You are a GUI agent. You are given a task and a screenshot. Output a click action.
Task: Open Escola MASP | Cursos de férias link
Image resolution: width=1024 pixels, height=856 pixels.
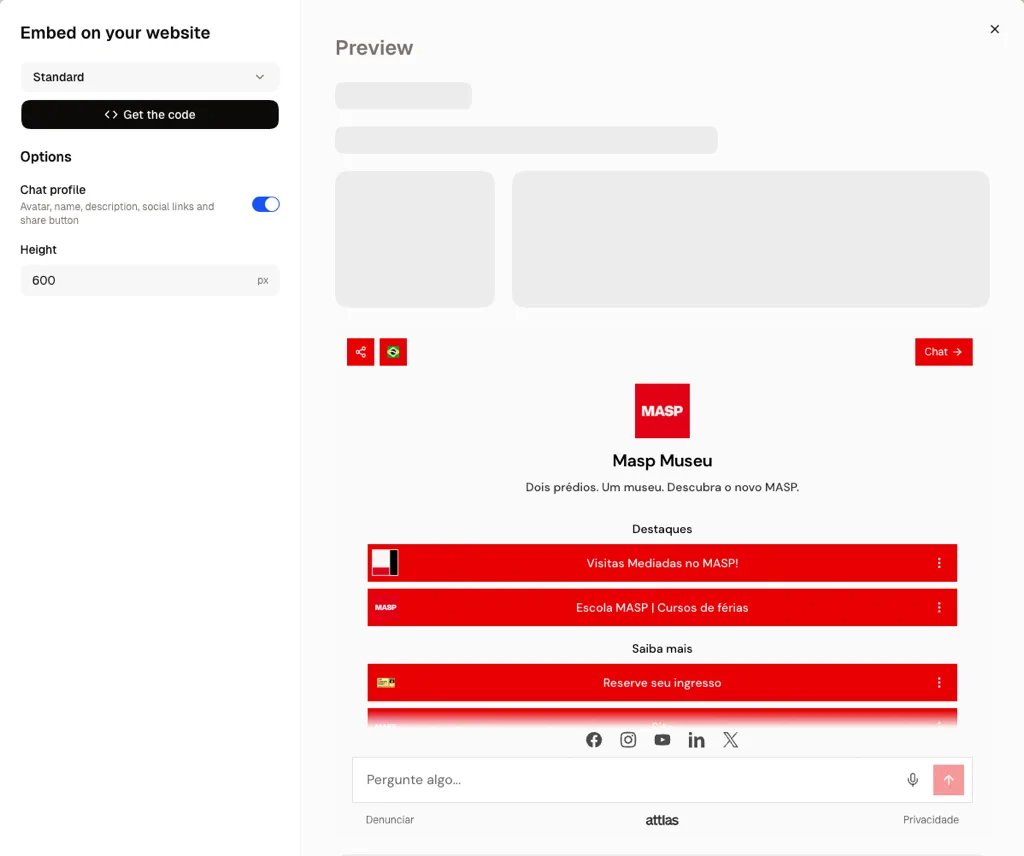pyautogui.click(x=662, y=607)
